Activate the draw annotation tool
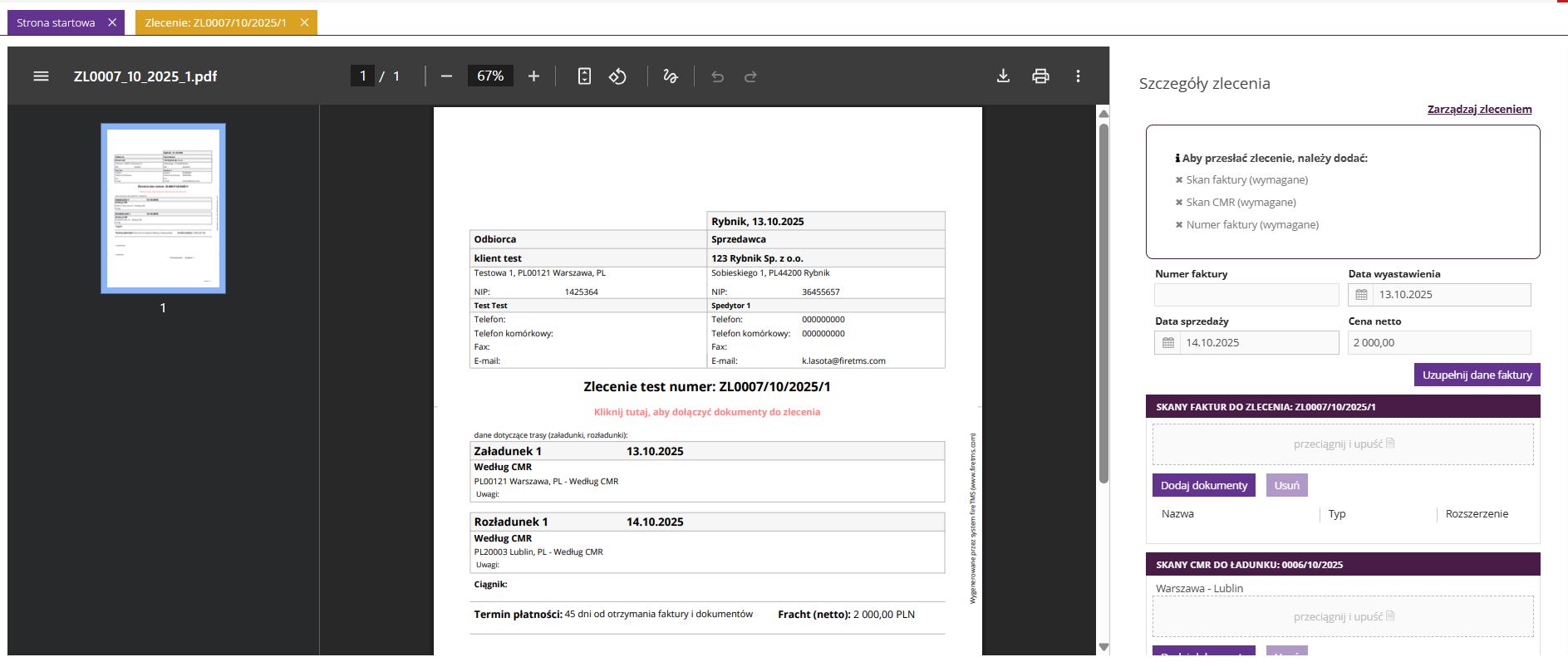 tap(671, 76)
